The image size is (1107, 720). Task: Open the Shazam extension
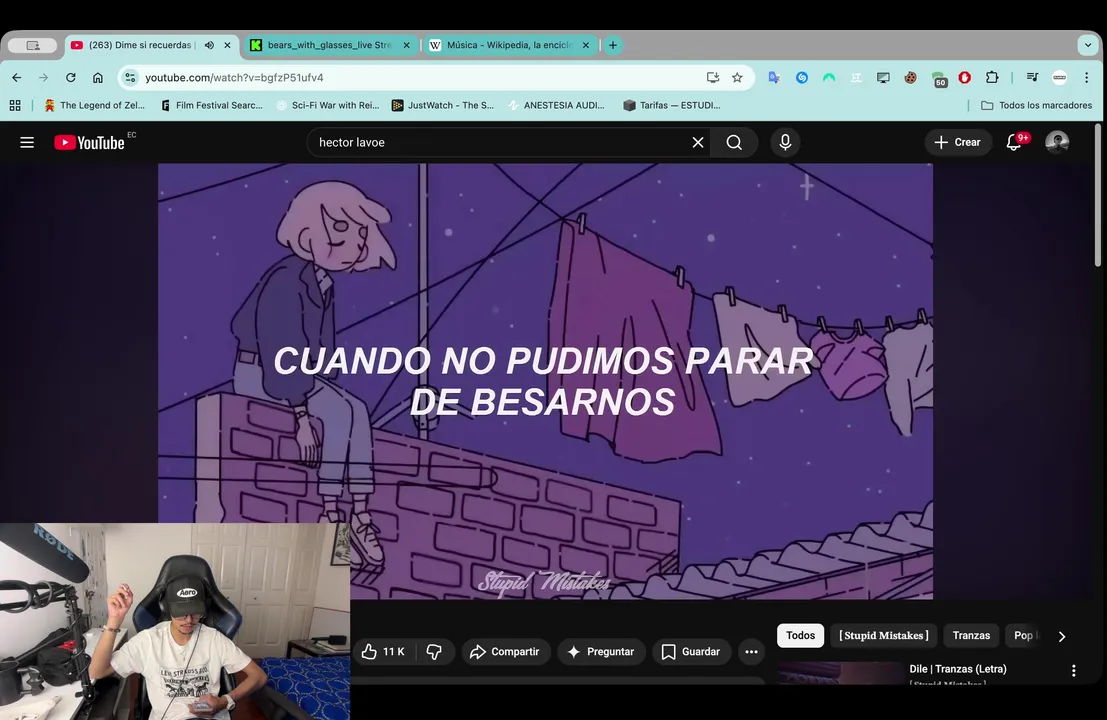pos(802,78)
